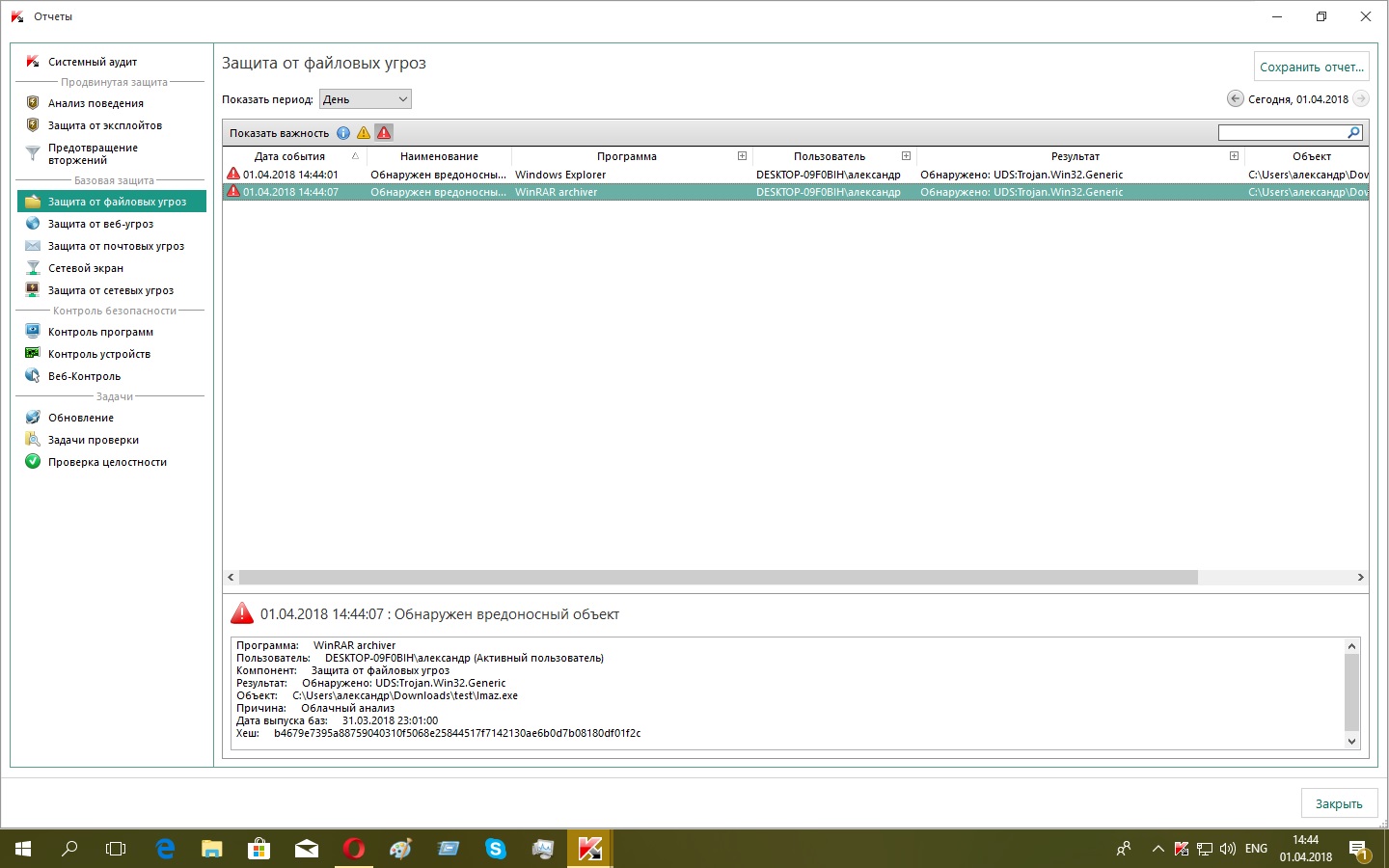This screenshot has height=868, width=1389.
Task: Open the Системный аудит report section
Action: click(93, 62)
